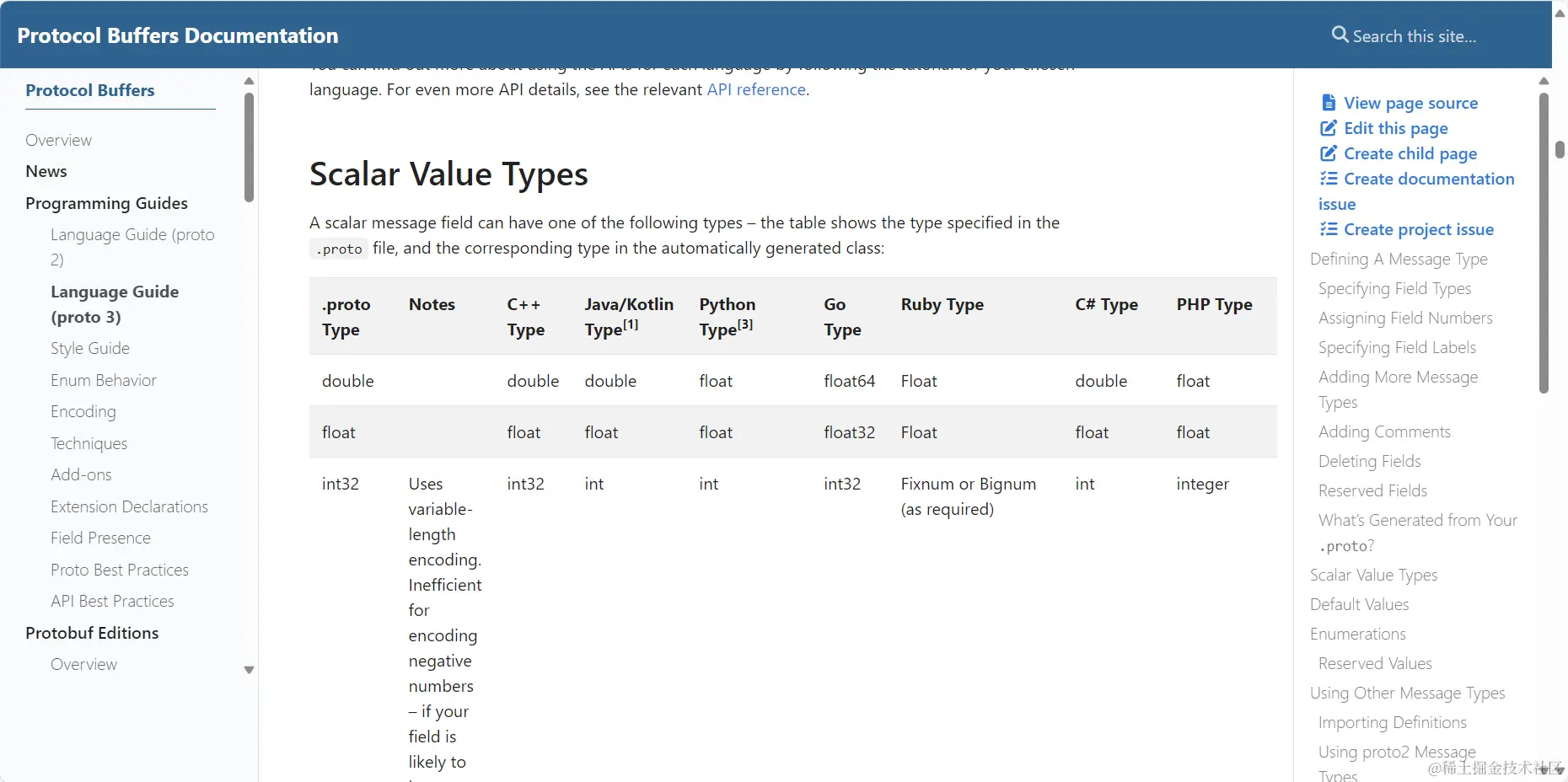
Task: Click the Create documentation issue list icon
Action: (1329, 179)
